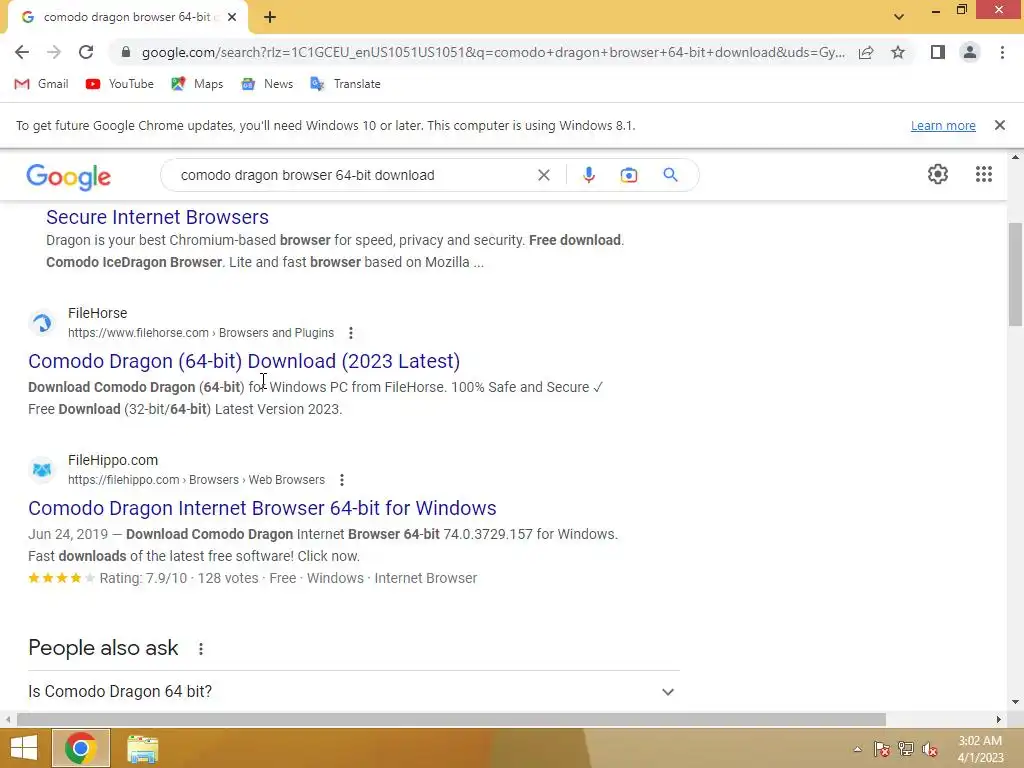Image resolution: width=1024 pixels, height=768 pixels.
Task: Submit search with the magnifier icon
Action: [670, 175]
